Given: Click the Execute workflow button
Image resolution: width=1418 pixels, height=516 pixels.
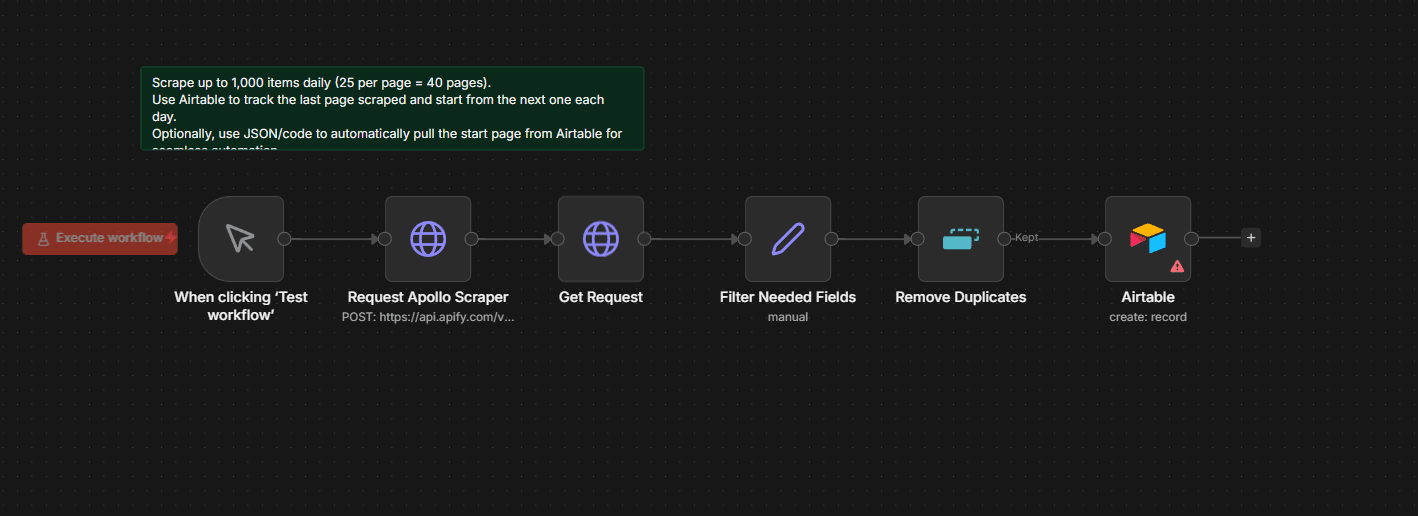Looking at the screenshot, I should tap(100, 238).
